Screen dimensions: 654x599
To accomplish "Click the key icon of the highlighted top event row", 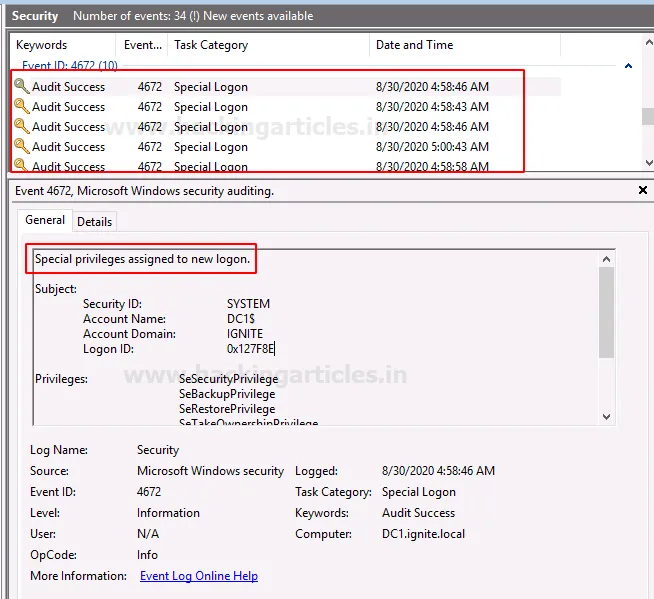I will [22, 87].
